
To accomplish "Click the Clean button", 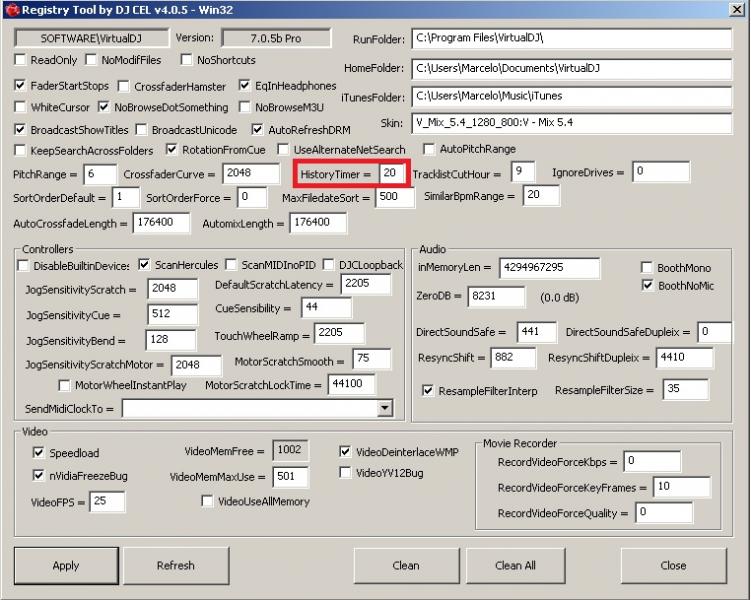I will coord(406,566).
